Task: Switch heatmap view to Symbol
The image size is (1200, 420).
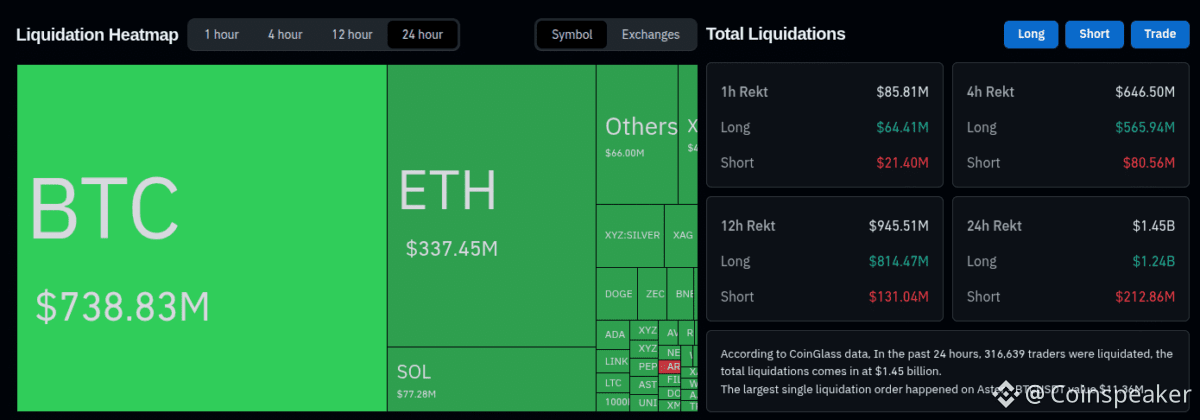Action: click(572, 35)
